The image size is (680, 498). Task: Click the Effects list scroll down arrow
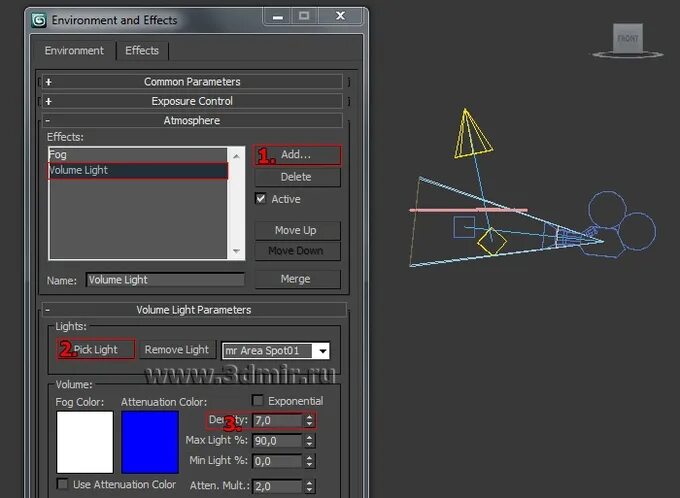(236, 251)
